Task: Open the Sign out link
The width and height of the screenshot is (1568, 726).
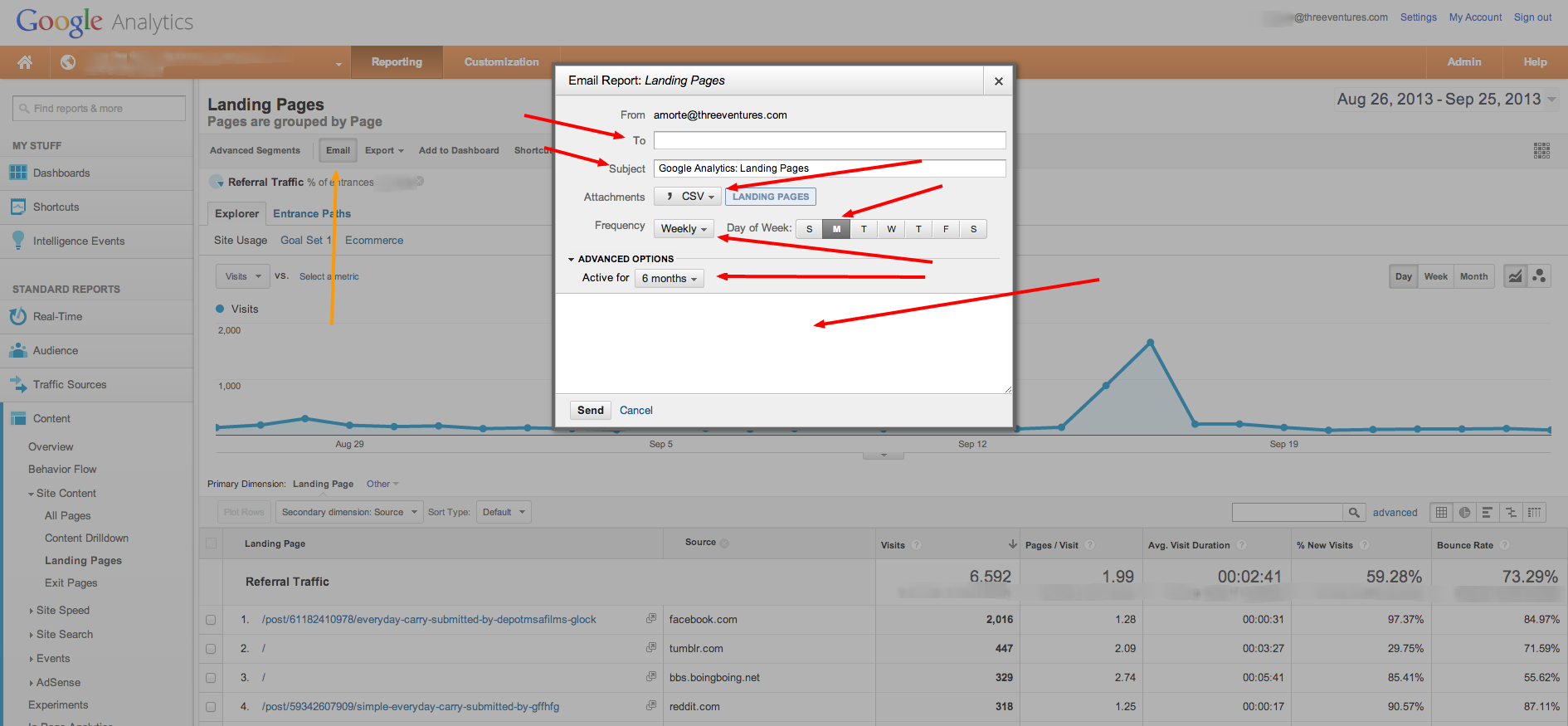Action: [x=1532, y=17]
